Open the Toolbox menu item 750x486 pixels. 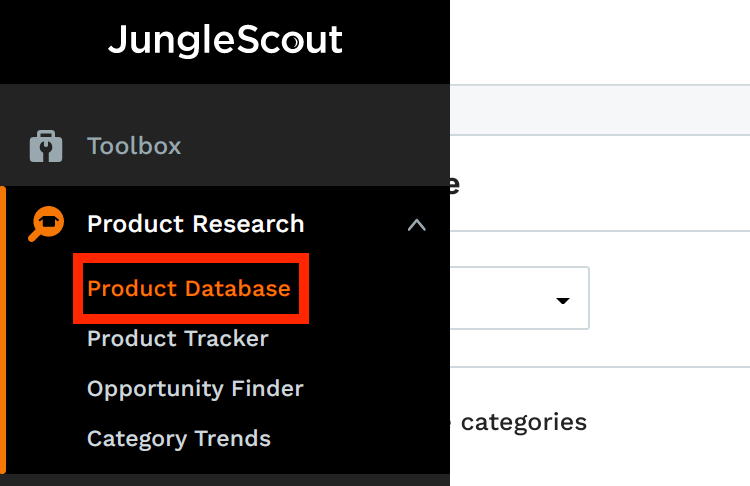[134, 146]
